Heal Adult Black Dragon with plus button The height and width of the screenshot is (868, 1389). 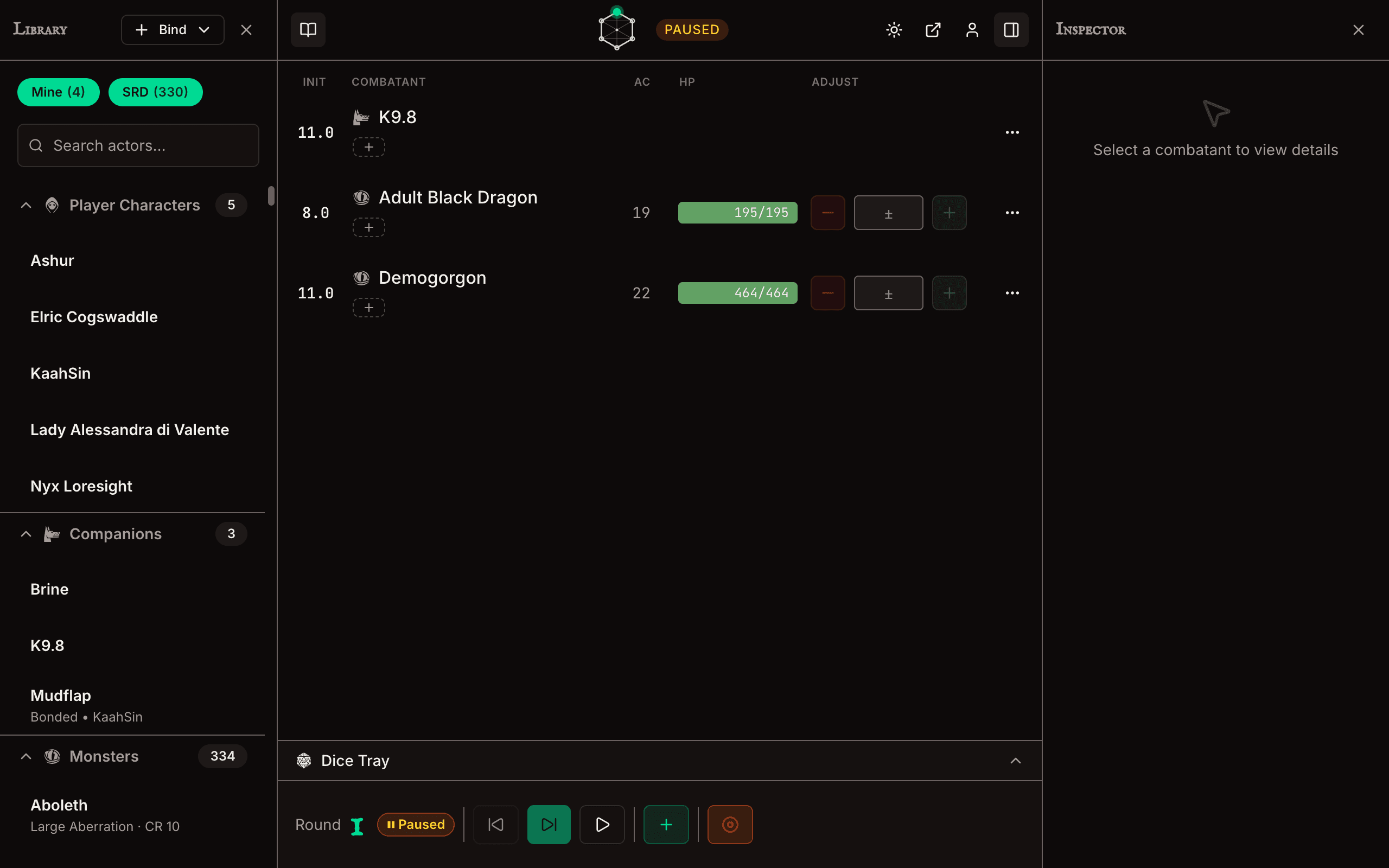949,213
